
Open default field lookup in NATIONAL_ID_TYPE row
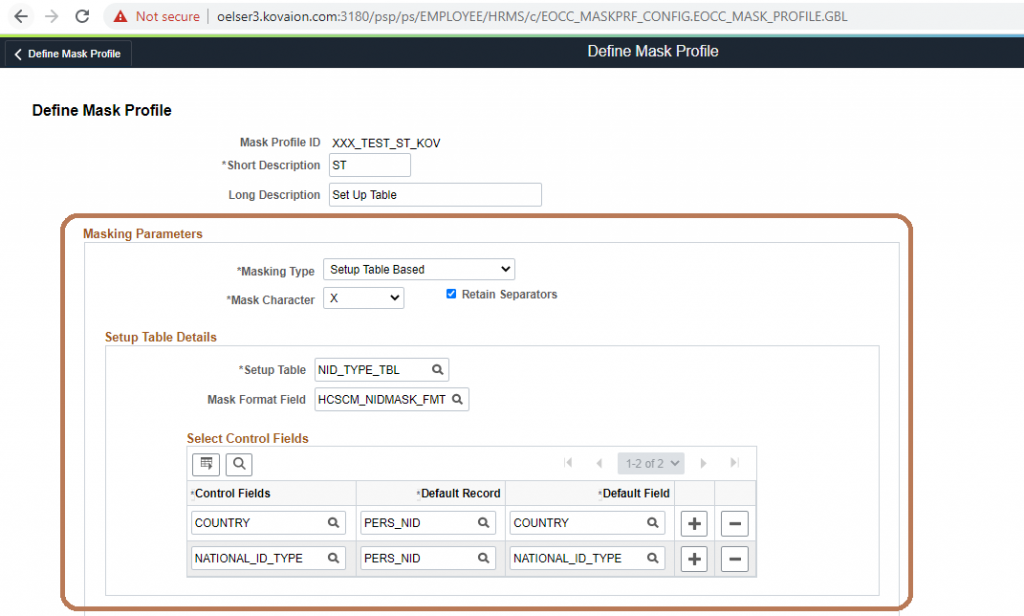click(x=653, y=558)
